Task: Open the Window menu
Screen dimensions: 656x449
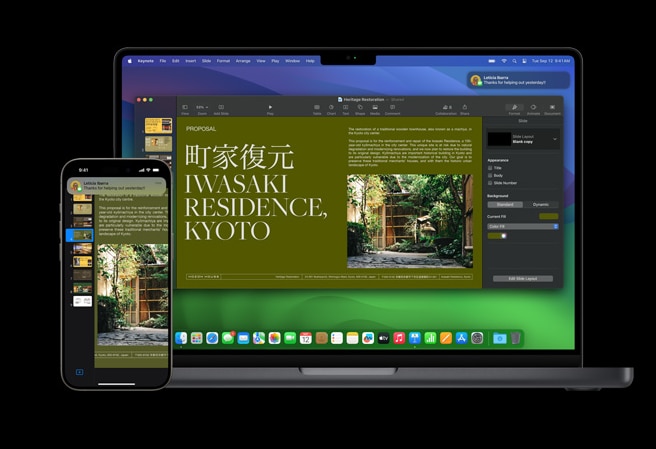Action: click(292, 61)
